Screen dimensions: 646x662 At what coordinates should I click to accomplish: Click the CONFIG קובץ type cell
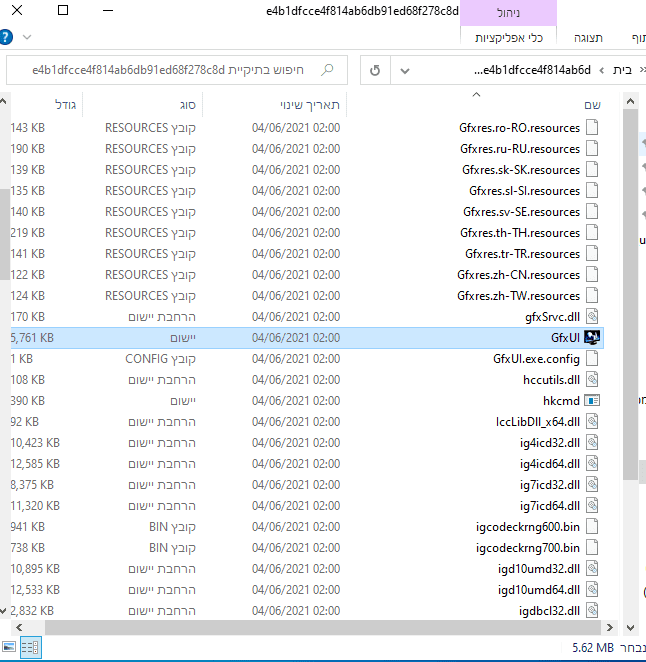tap(160, 359)
